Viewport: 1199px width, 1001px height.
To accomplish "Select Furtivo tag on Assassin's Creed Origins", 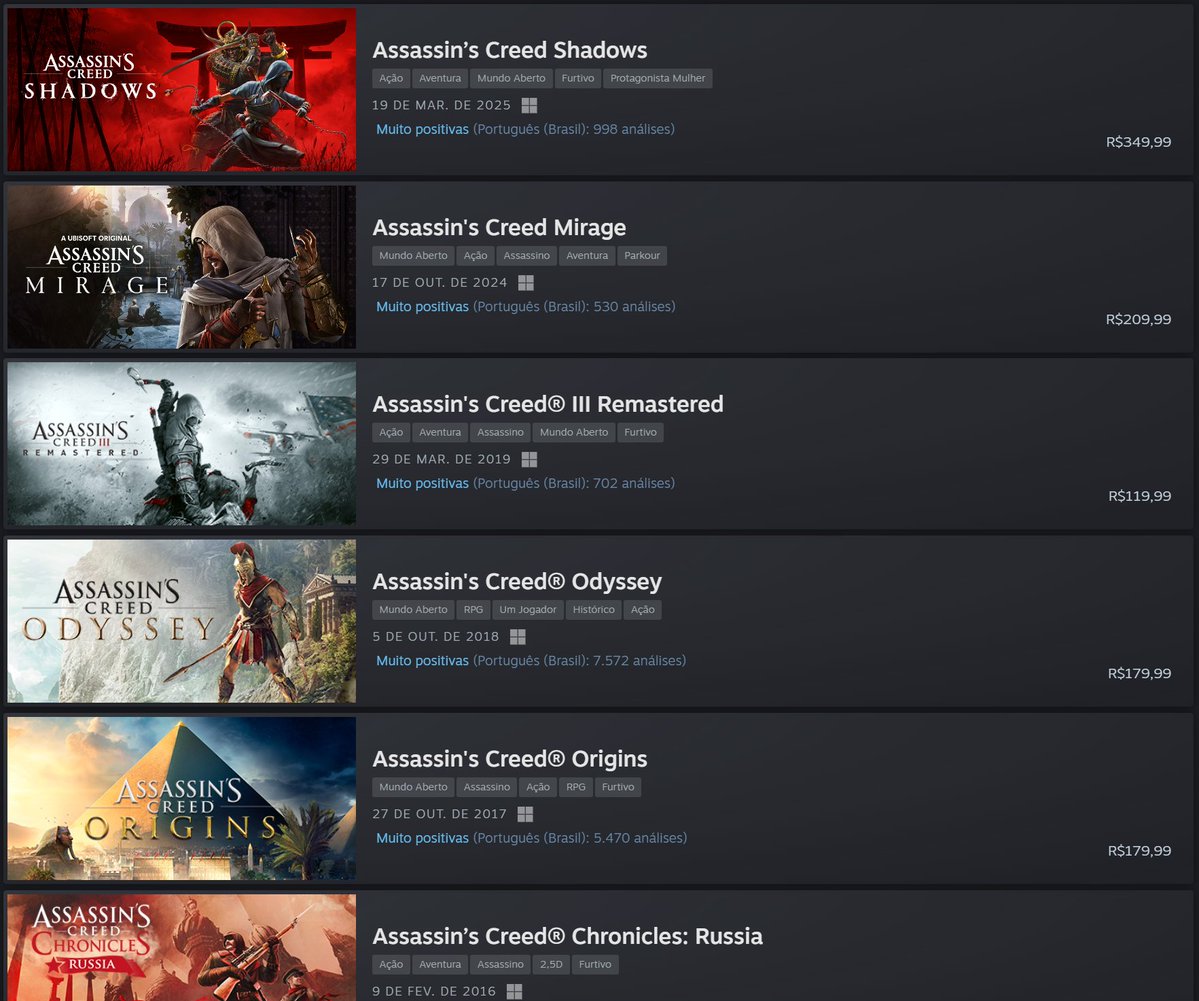I will (x=618, y=787).
